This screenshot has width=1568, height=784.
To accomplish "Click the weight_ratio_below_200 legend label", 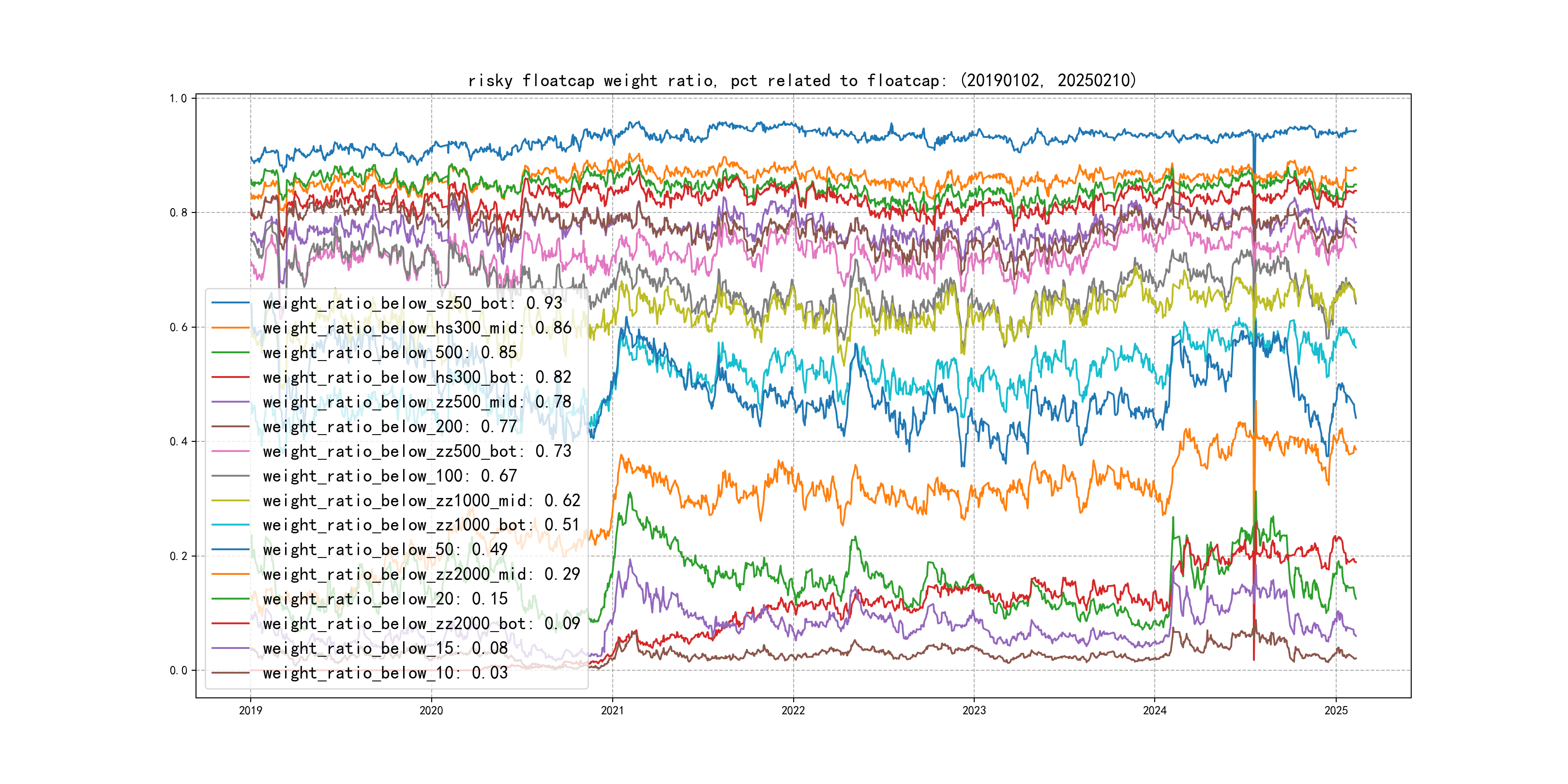I will (390, 427).
